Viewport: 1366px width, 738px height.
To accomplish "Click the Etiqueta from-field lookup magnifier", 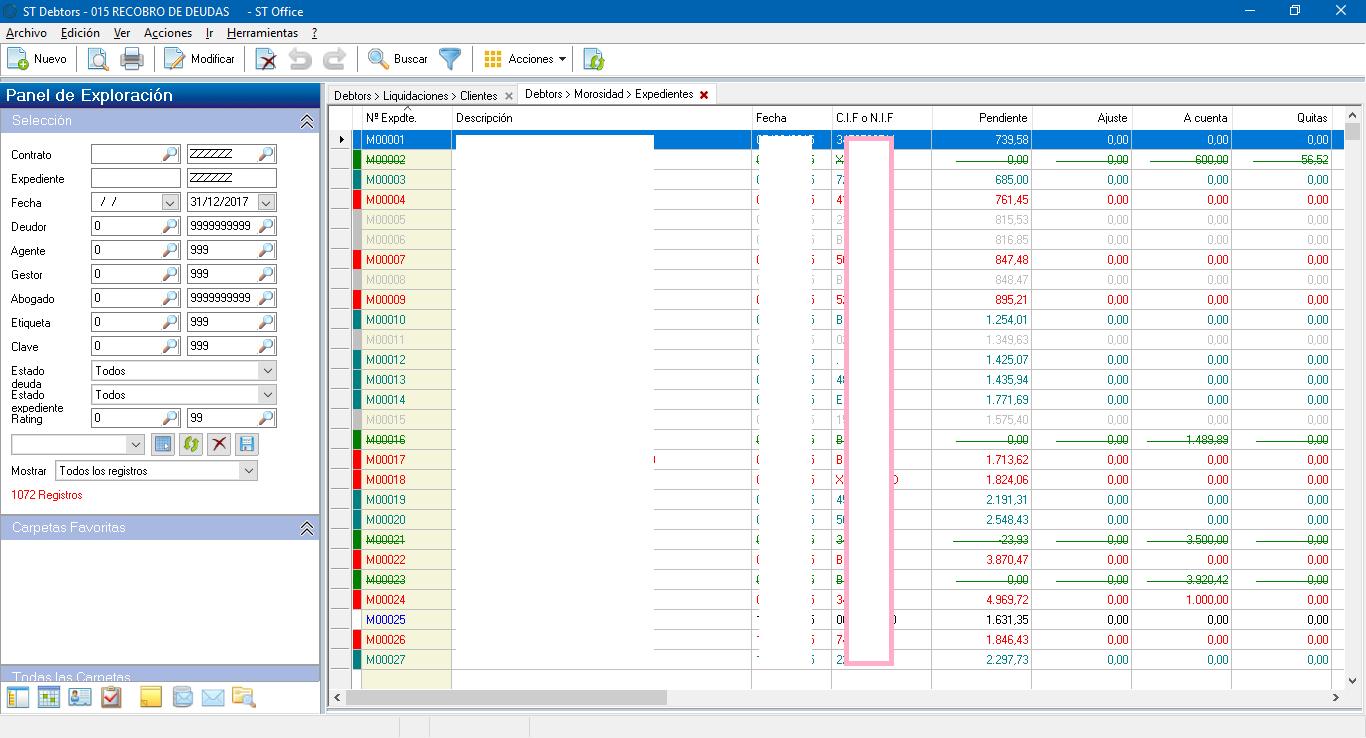I will 171,323.
